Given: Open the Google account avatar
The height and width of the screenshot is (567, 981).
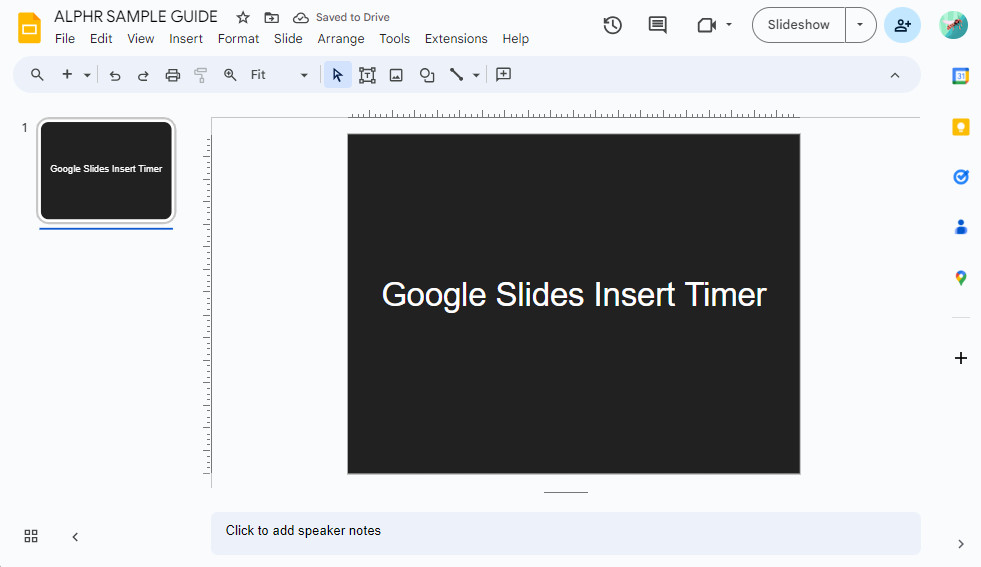Looking at the screenshot, I should click(953, 25).
